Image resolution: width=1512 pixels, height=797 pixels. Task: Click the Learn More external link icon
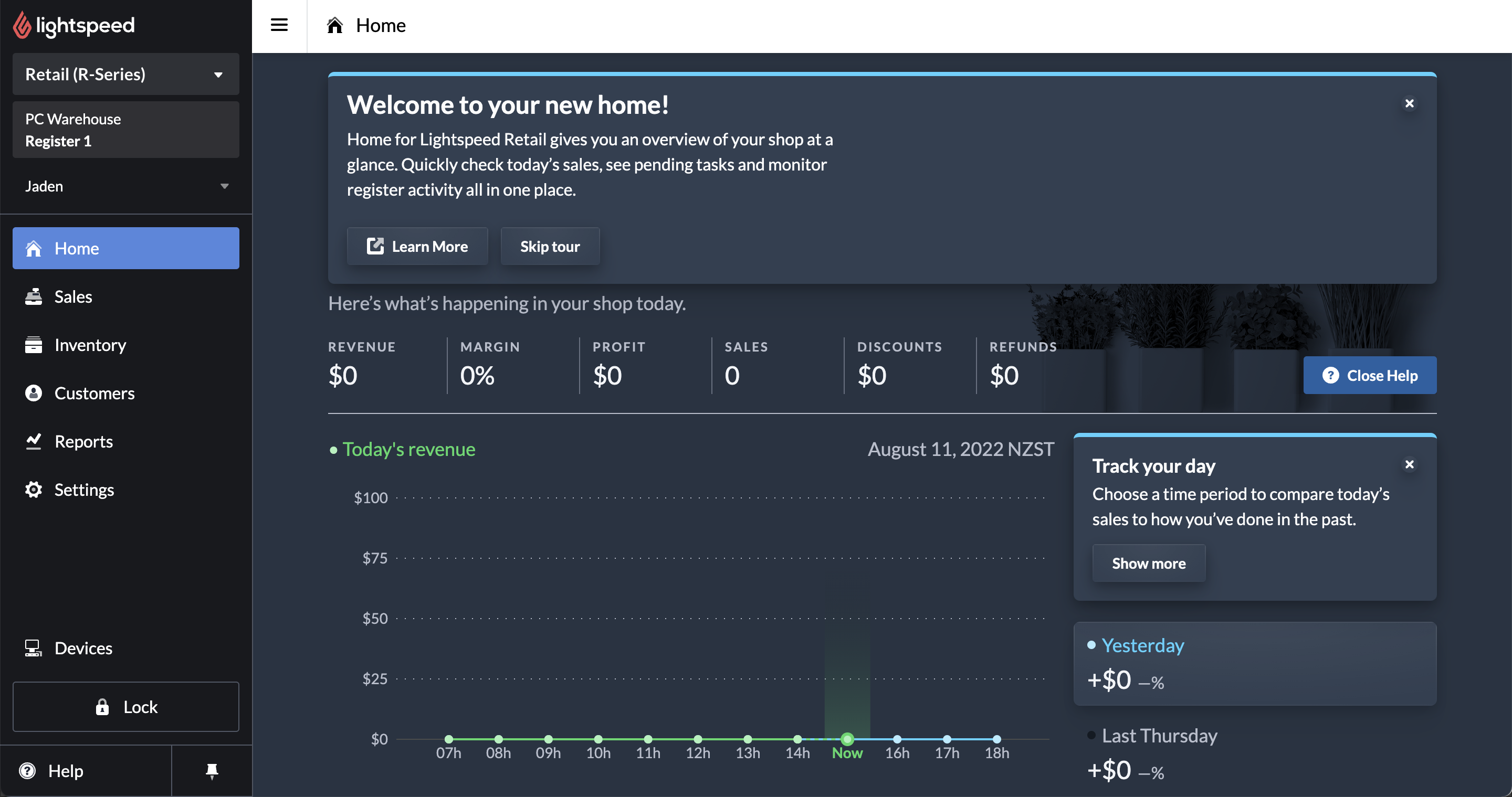pos(375,246)
